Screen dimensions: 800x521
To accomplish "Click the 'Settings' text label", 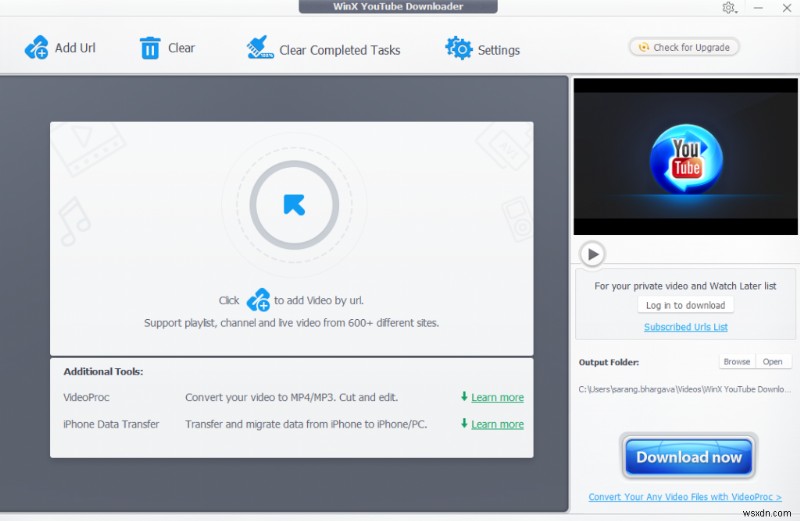I will (499, 50).
